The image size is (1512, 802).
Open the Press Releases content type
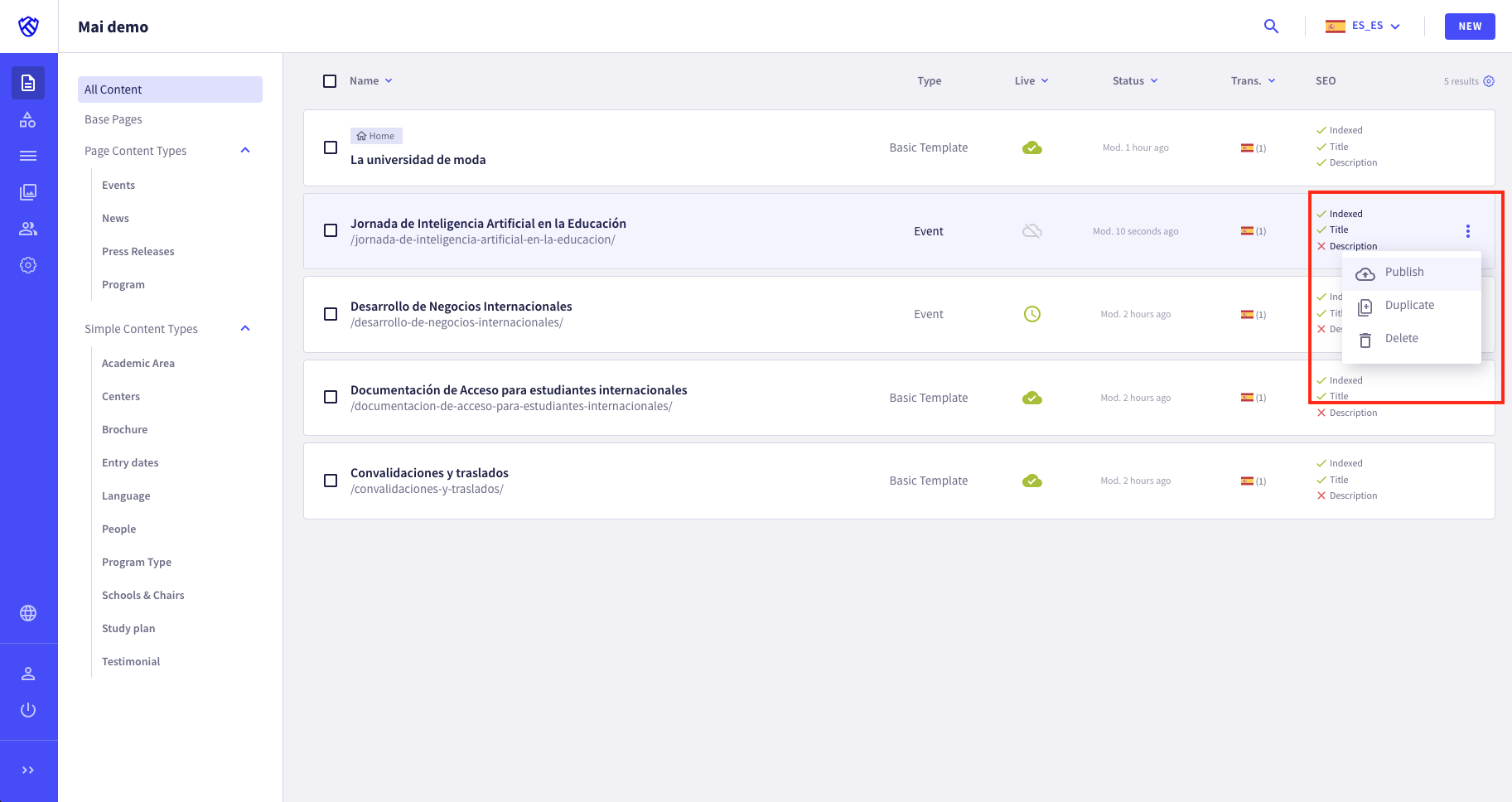pos(138,251)
